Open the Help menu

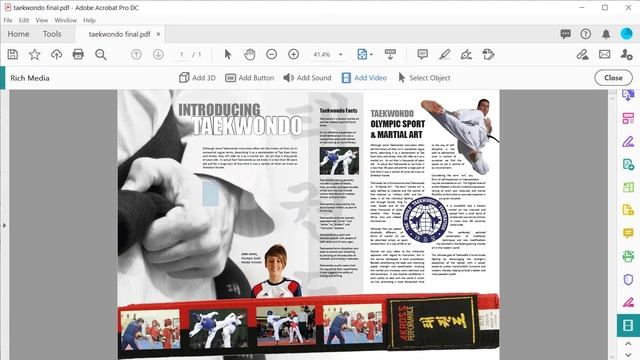(x=89, y=20)
